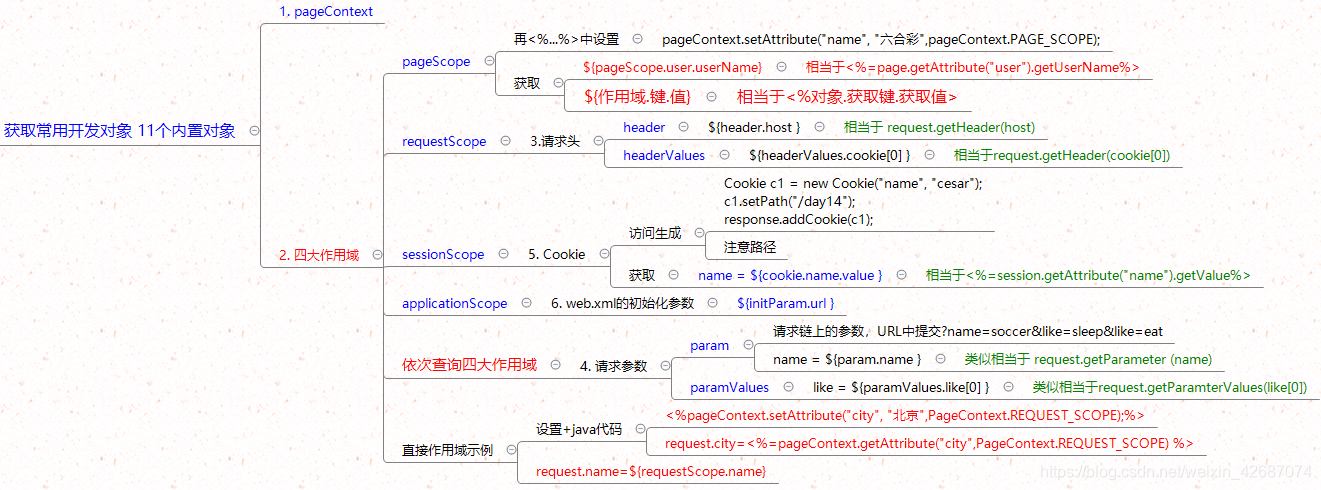Click the 3.请求头 node
This screenshot has width=1321, height=490.
pyautogui.click(x=555, y=141)
